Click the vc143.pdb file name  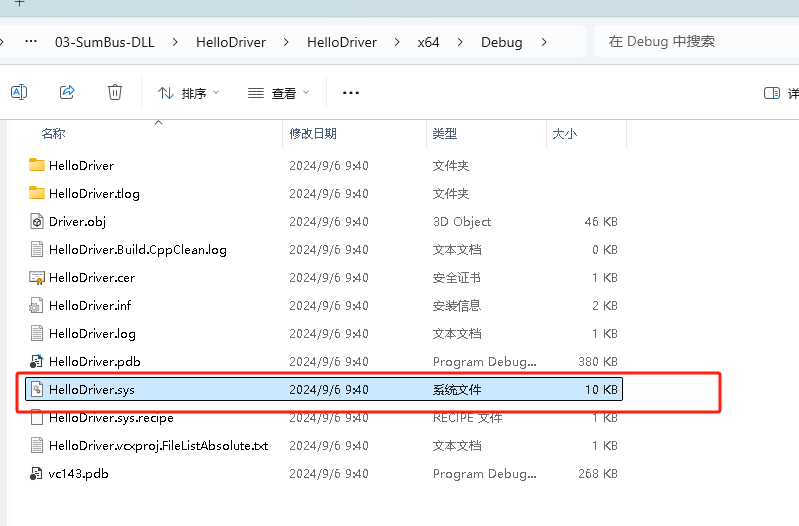tap(78, 474)
